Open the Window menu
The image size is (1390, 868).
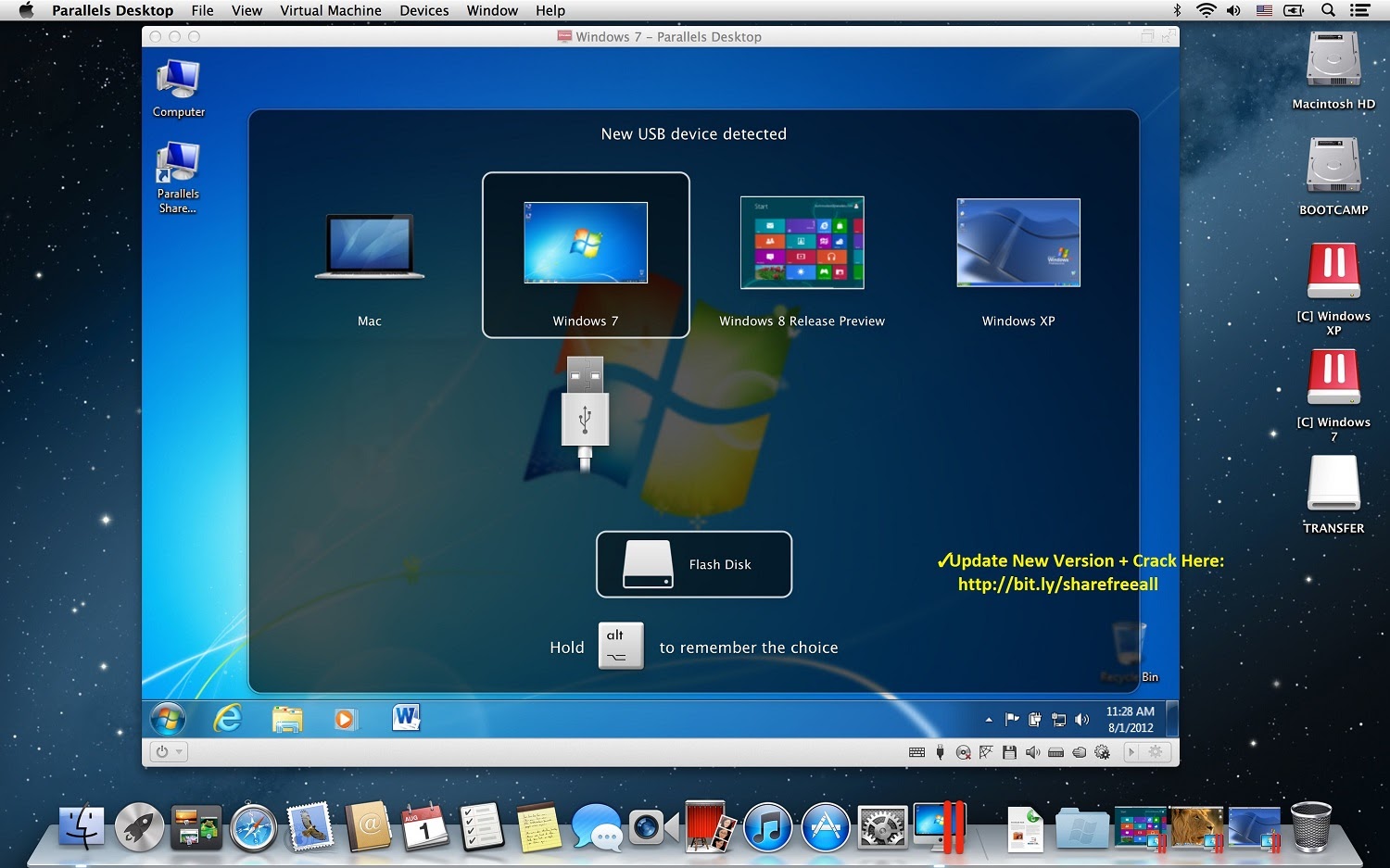[492, 10]
